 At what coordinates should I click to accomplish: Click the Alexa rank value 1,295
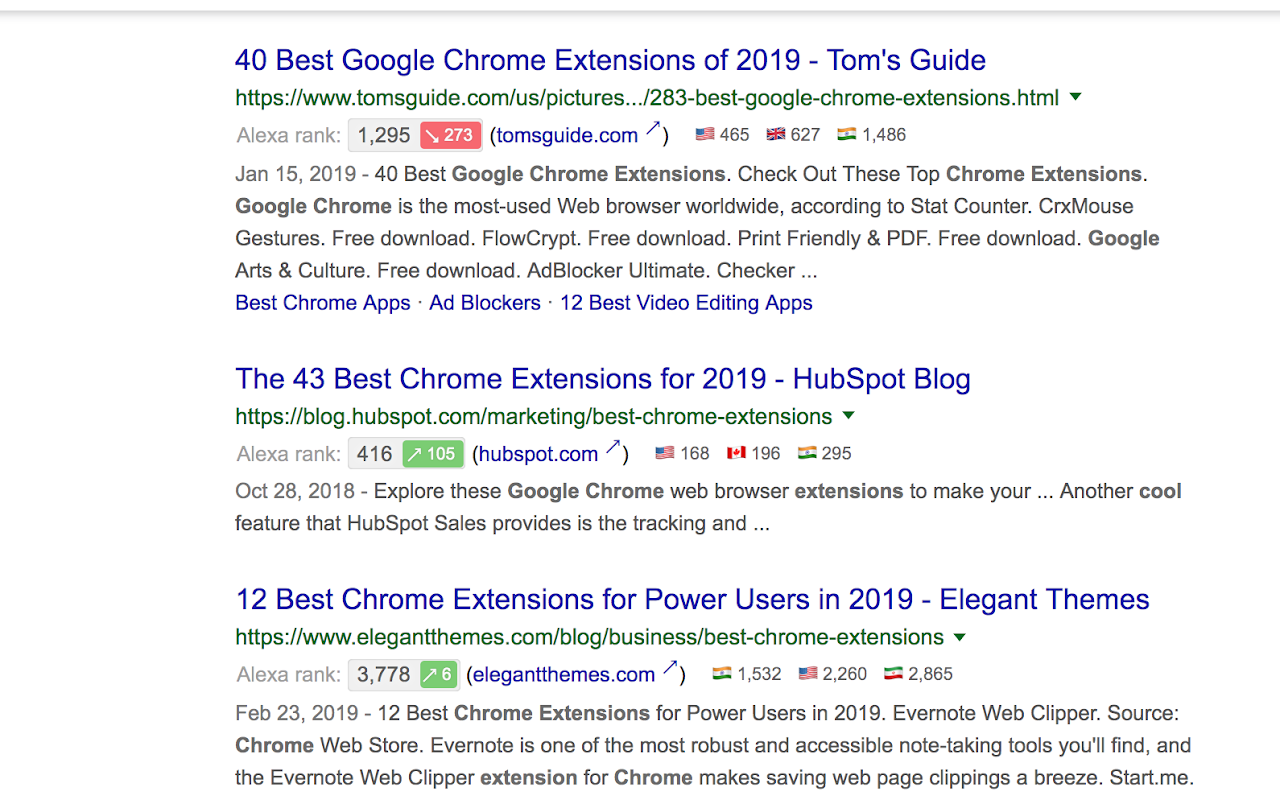tap(384, 135)
